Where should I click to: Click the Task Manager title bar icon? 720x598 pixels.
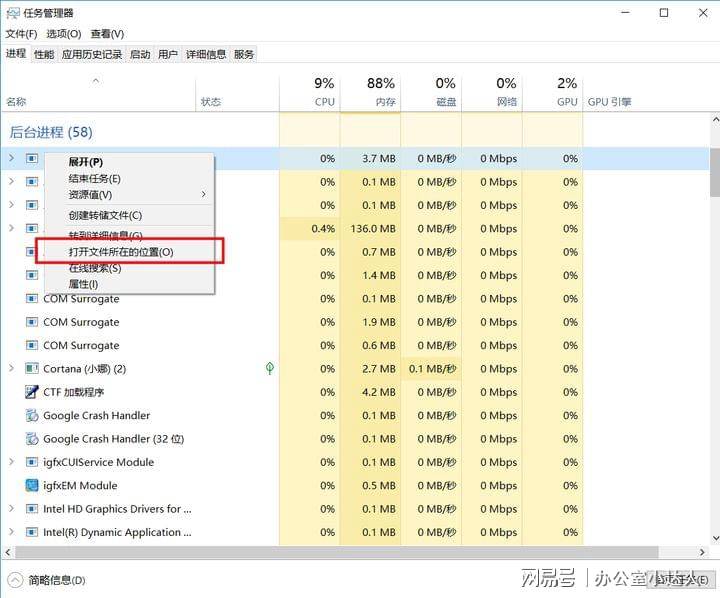pyautogui.click(x=13, y=13)
